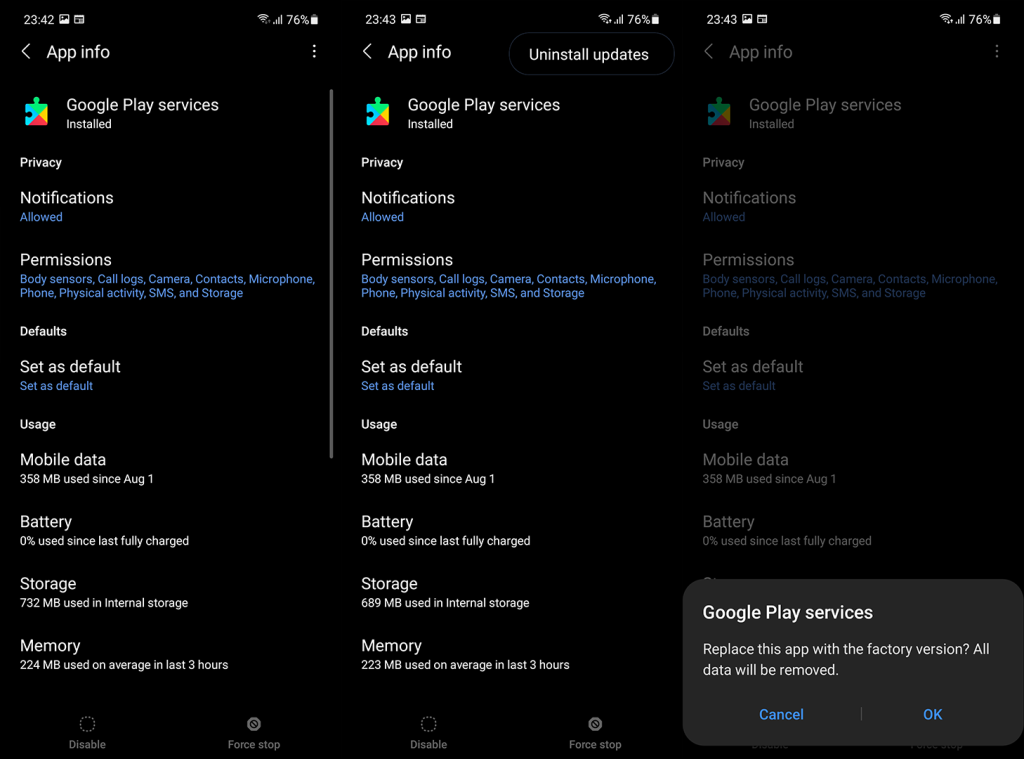Image resolution: width=1024 pixels, height=759 pixels.
Task: Tap Google Play services icon on second screen
Action: tap(378, 112)
